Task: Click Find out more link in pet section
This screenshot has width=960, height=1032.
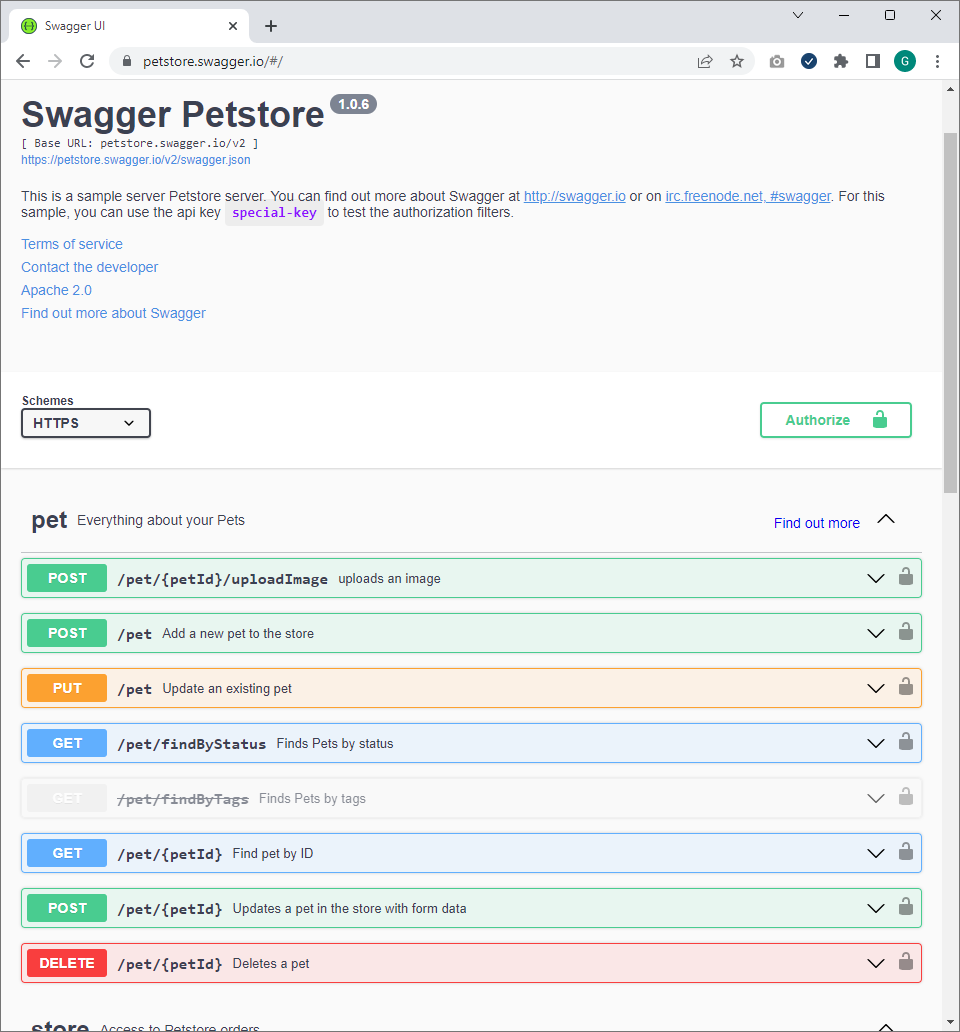Action: coord(817,523)
